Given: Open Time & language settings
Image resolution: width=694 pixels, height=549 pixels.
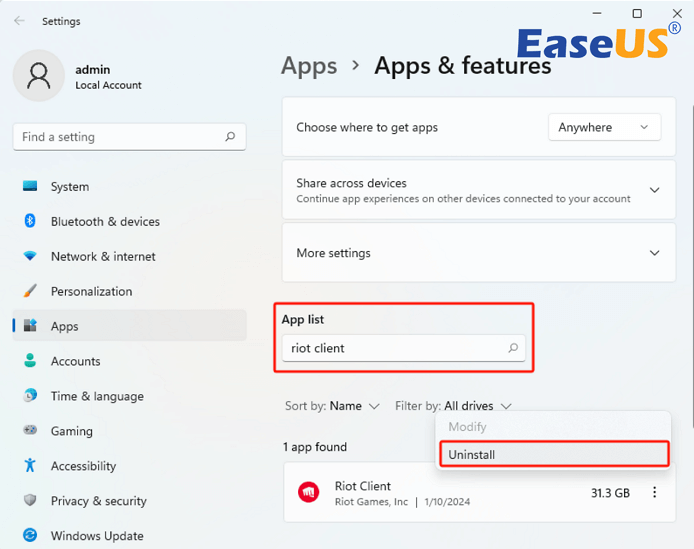Looking at the screenshot, I should pyautogui.click(x=97, y=397).
